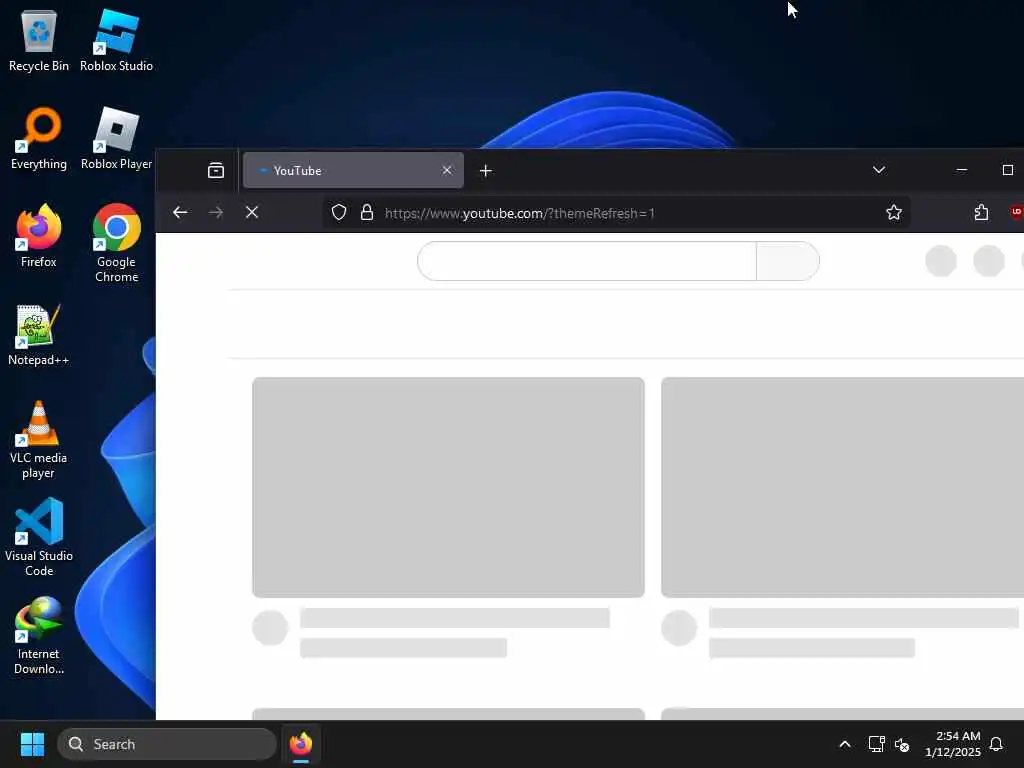Open Notepad++ desktop shortcut

pos(39,334)
